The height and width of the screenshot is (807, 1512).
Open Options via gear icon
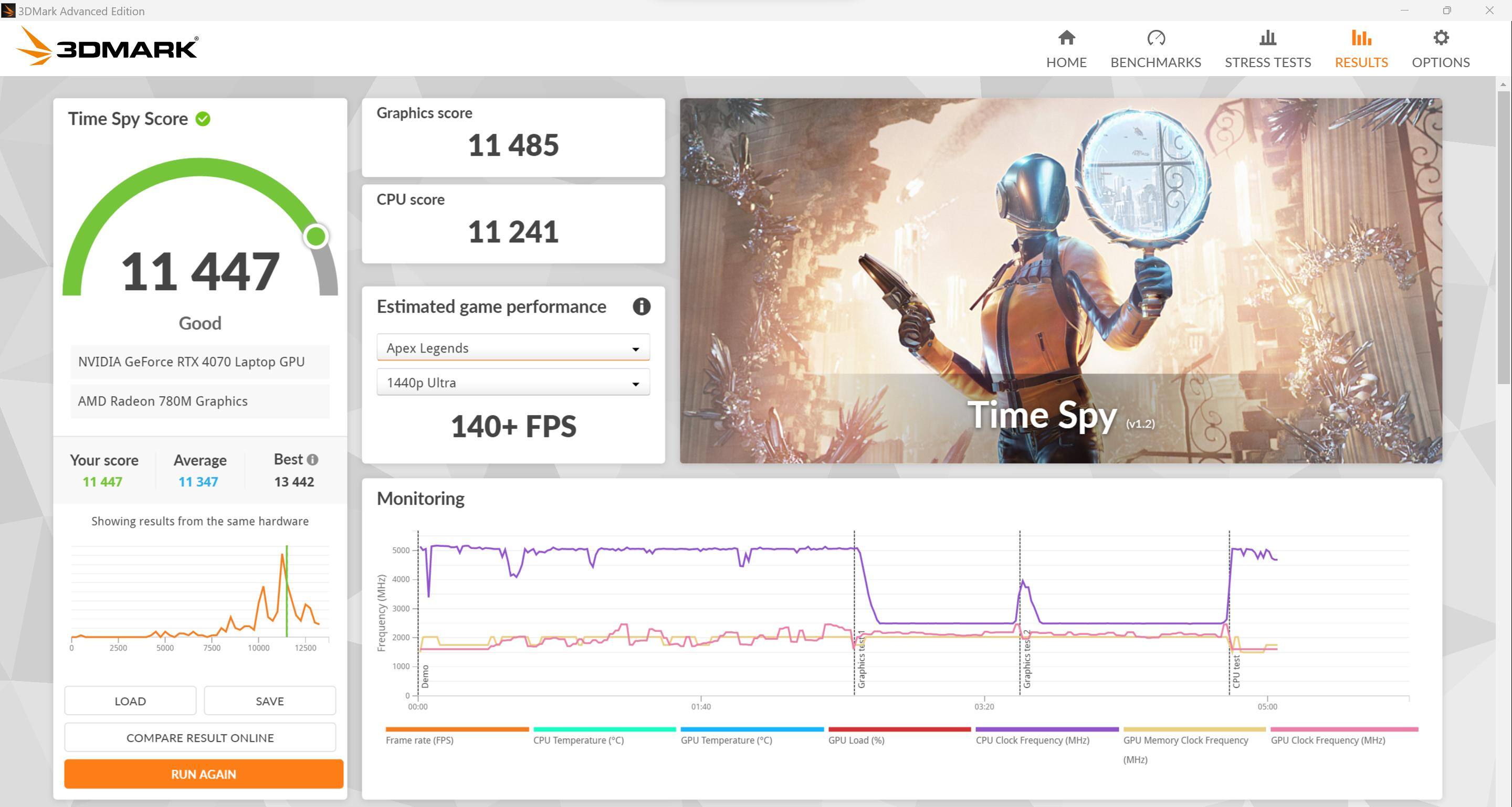point(1441,39)
